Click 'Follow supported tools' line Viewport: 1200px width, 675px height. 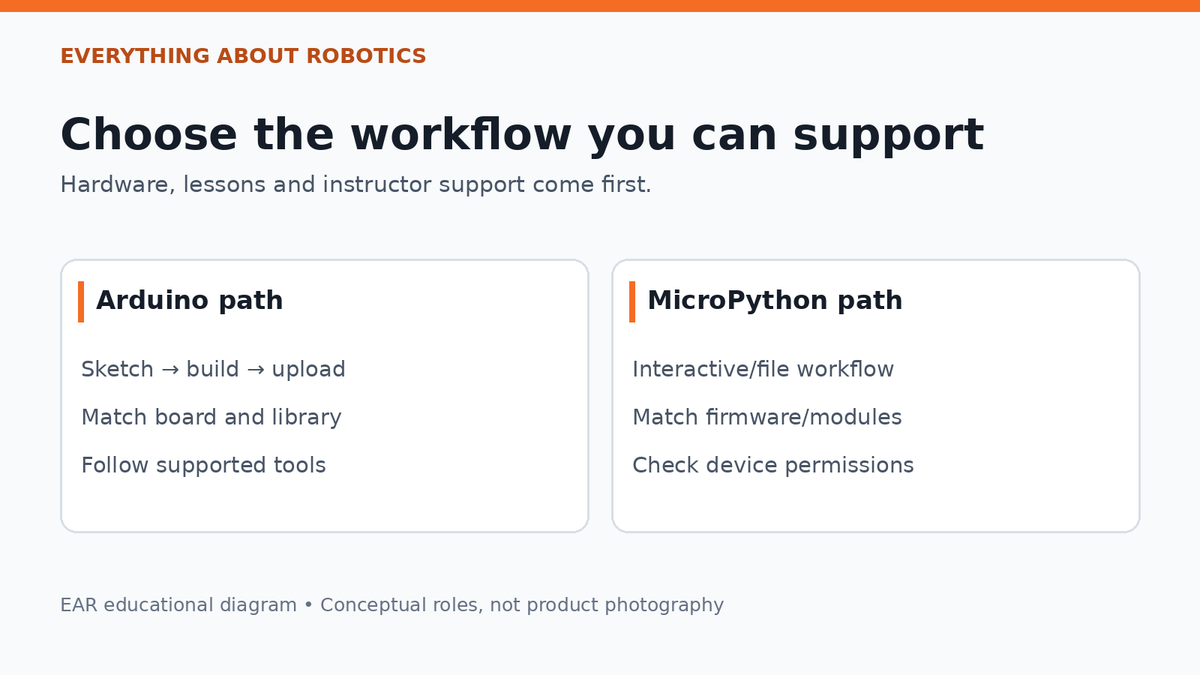[x=203, y=466]
